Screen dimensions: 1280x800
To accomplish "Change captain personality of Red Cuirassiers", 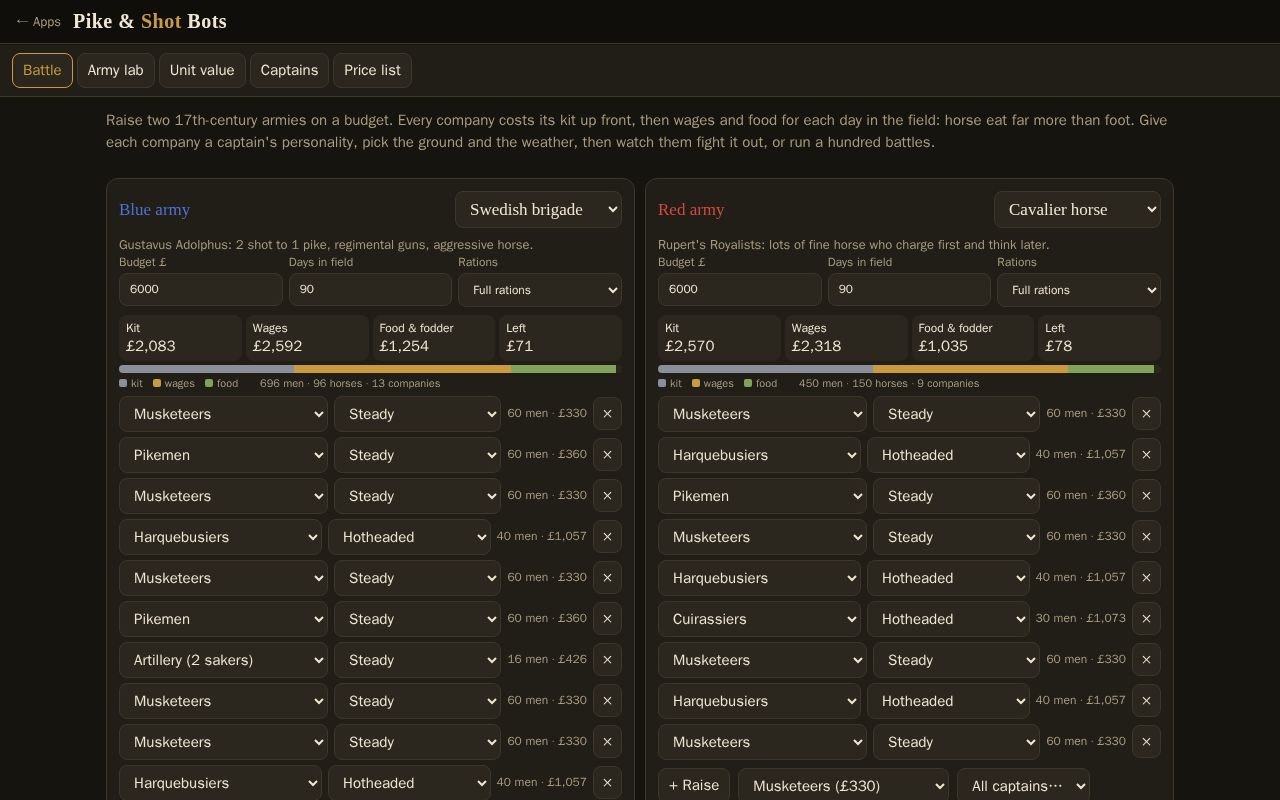I will point(948,619).
